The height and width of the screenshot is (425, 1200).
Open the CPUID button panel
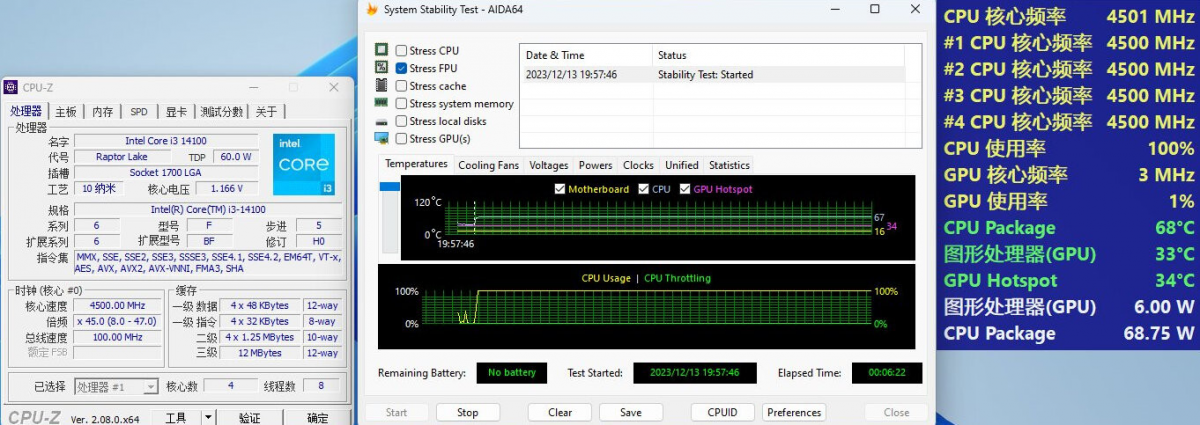click(x=722, y=412)
